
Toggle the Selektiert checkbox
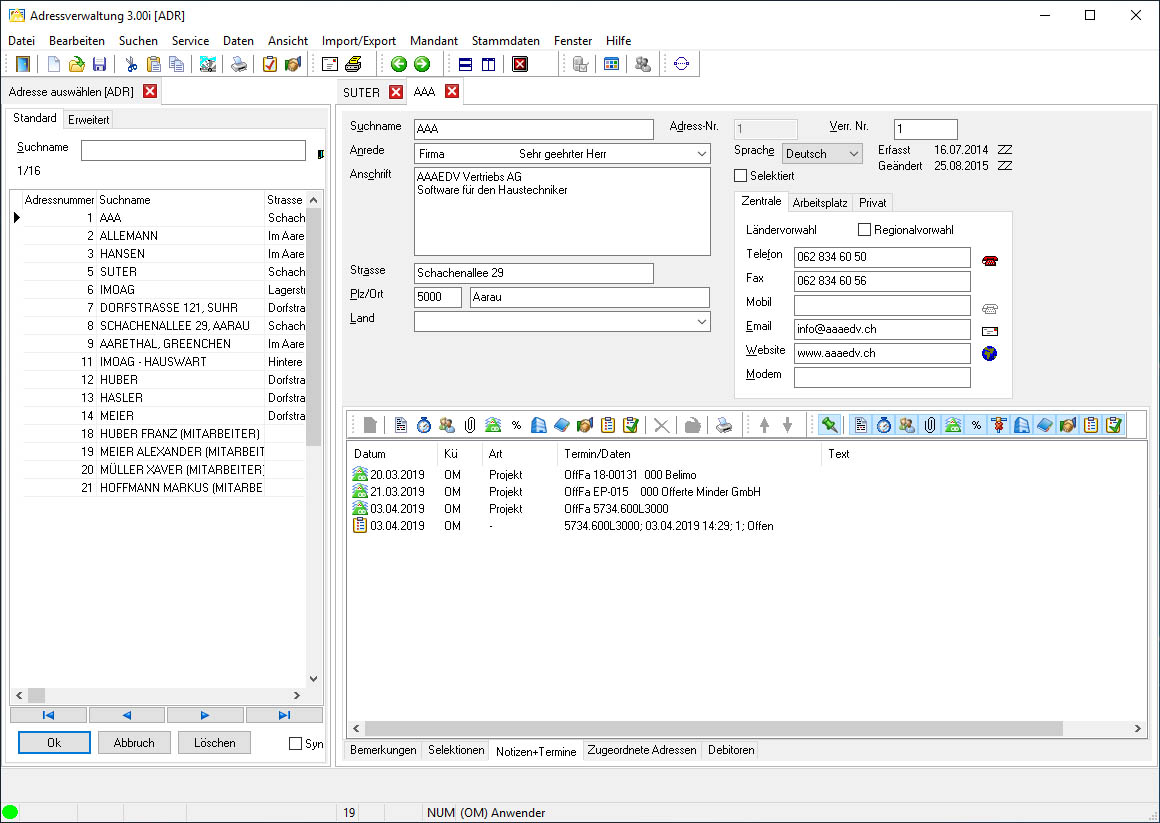coord(741,176)
